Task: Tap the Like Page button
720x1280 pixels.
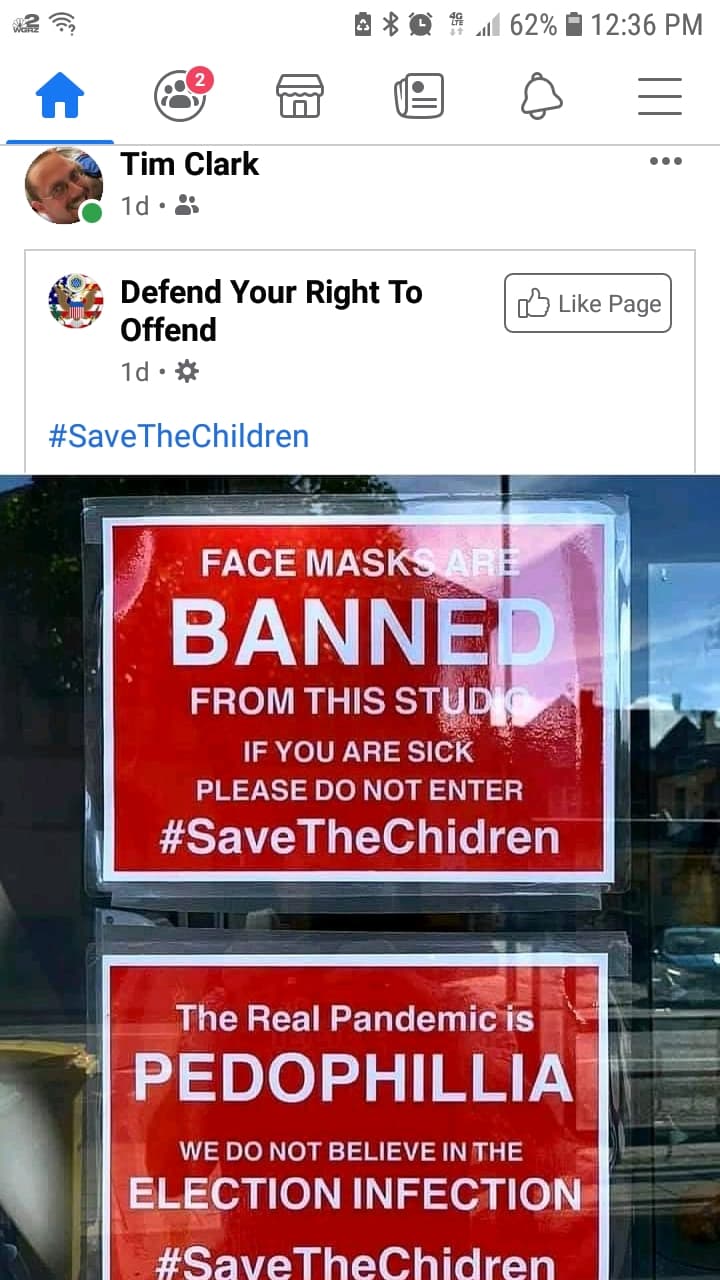Action: point(588,303)
